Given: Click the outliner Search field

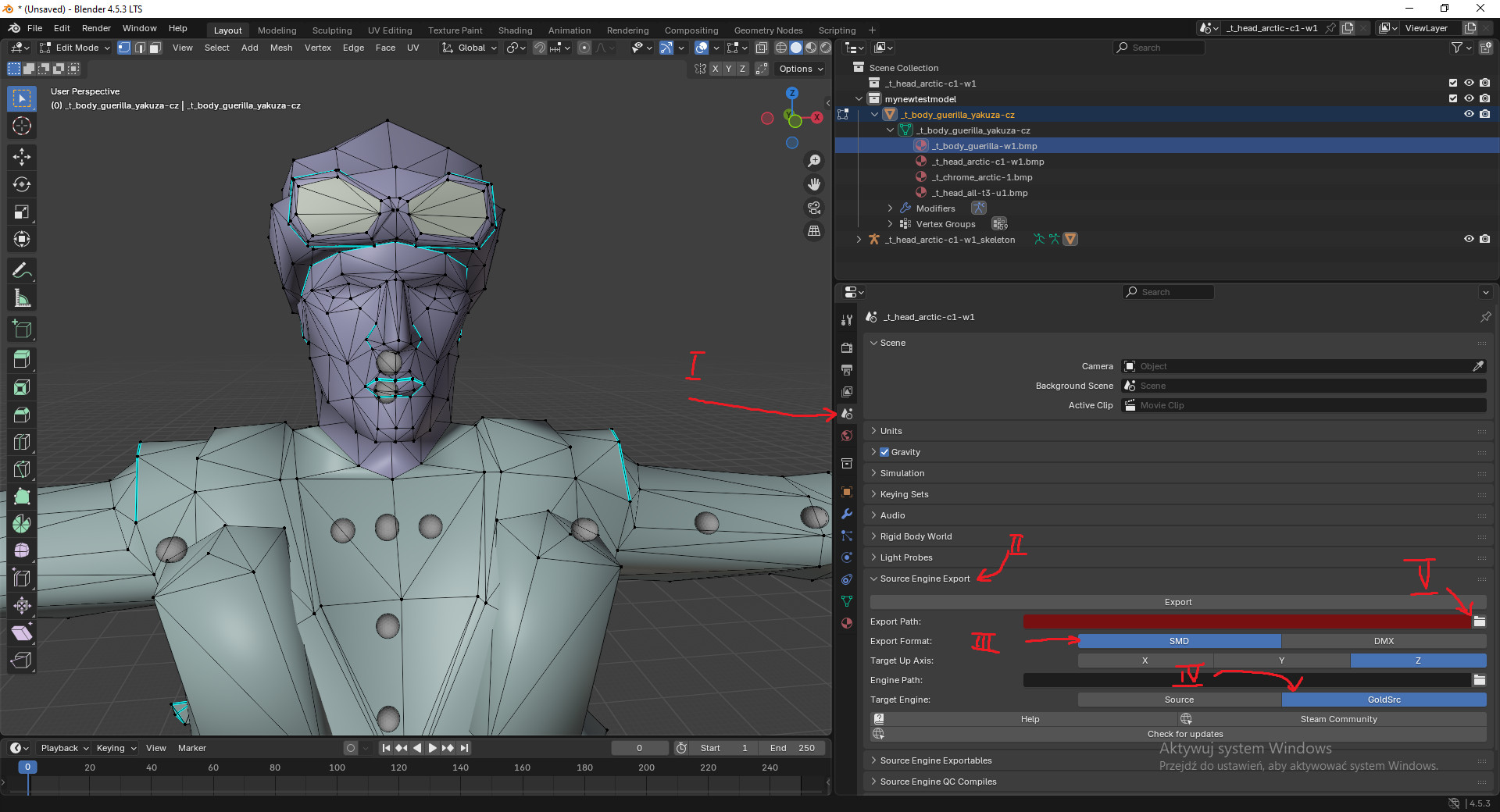Looking at the screenshot, I should (1158, 47).
